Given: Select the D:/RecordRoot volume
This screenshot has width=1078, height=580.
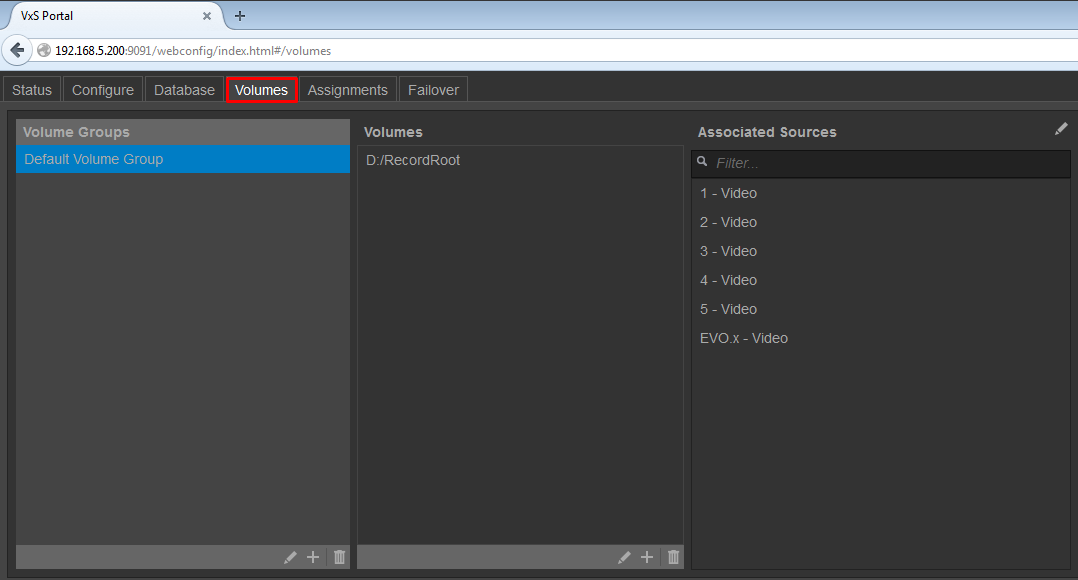Looking at the screenshot, I should 413,159.
